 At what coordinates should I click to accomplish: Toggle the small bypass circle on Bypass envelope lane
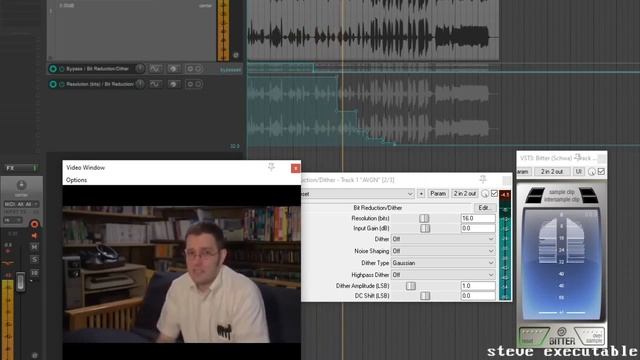pos(62,69)
